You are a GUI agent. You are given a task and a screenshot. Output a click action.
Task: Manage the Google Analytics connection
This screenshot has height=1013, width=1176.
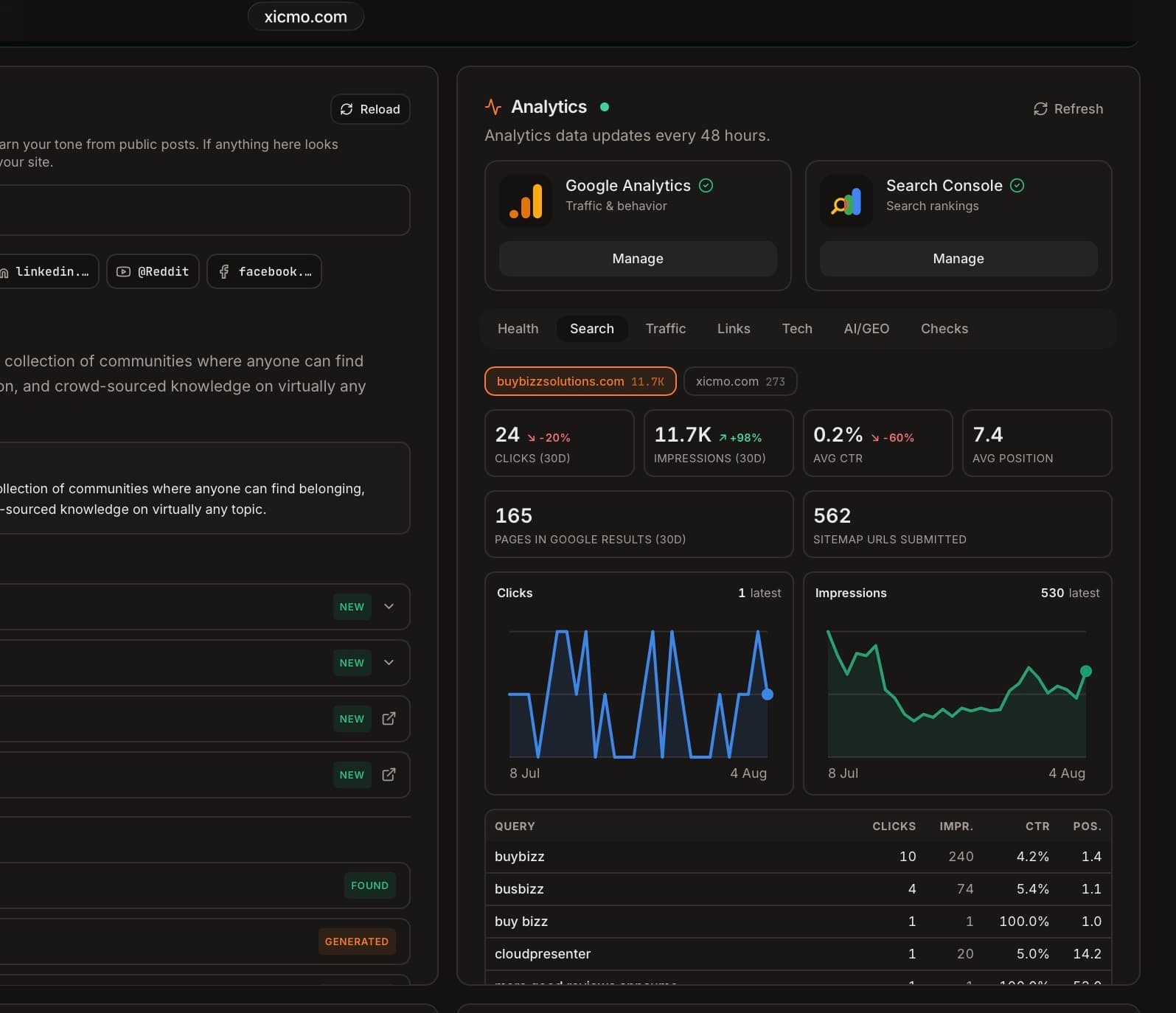pyautogui.click(x=638, y=259)
